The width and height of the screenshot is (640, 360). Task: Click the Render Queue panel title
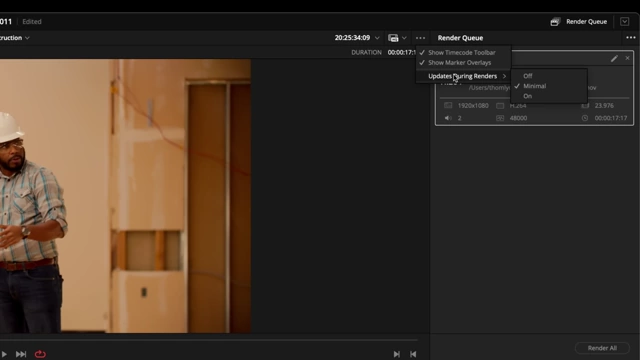[x=460, y=38]
